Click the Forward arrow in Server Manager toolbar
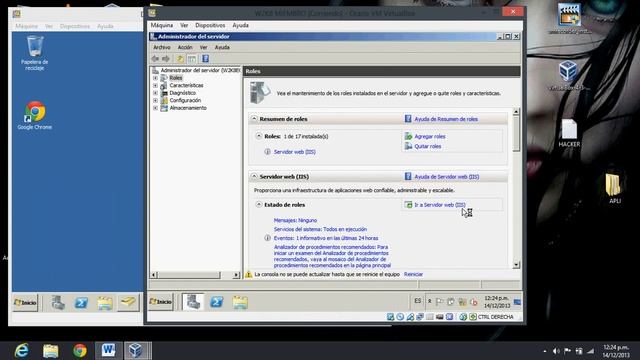Viewport: 640px width, 360px height. point(166,59)
